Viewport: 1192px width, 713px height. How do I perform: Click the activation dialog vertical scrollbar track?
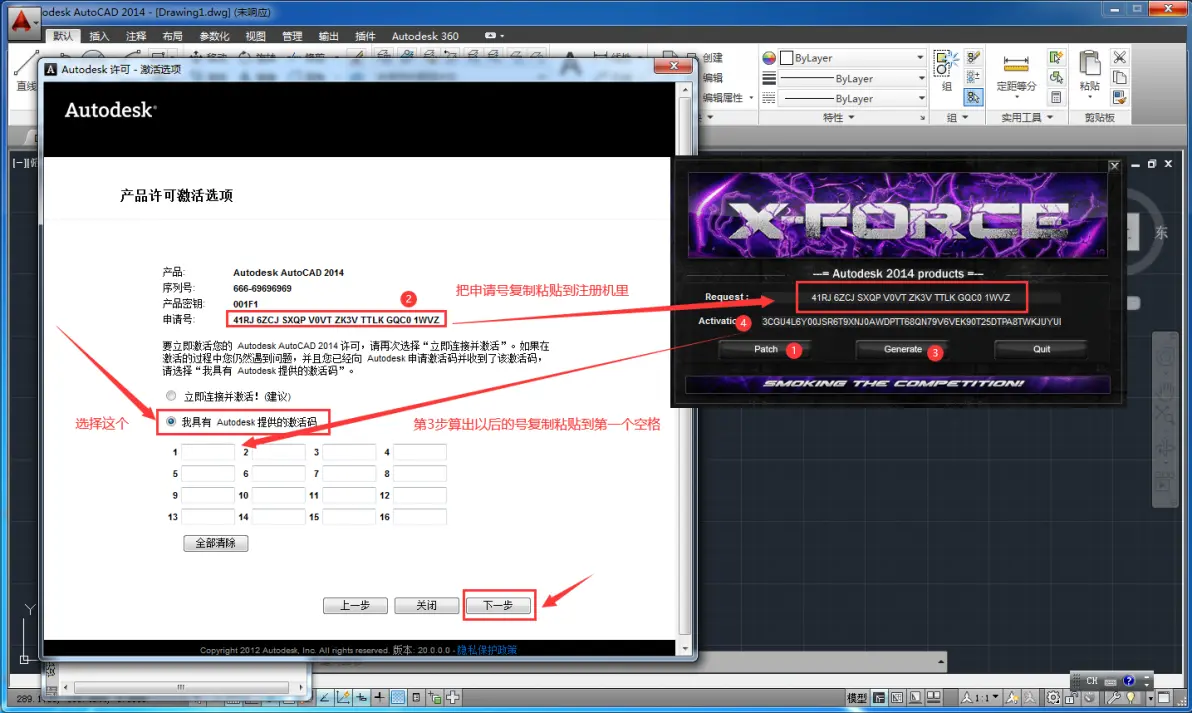[x=684, y=369]
